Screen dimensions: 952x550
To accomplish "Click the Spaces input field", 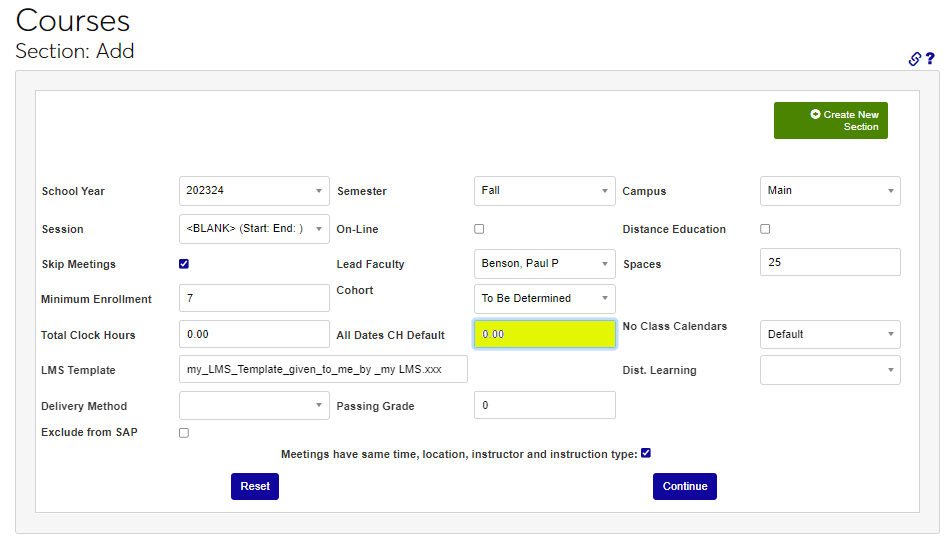I will 829,262.
